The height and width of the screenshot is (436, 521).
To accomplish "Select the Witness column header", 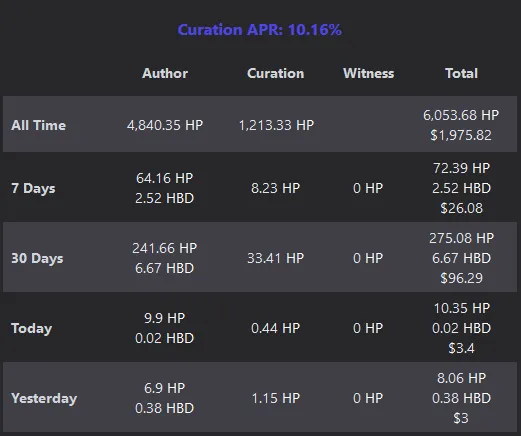I will pos(369,73).
